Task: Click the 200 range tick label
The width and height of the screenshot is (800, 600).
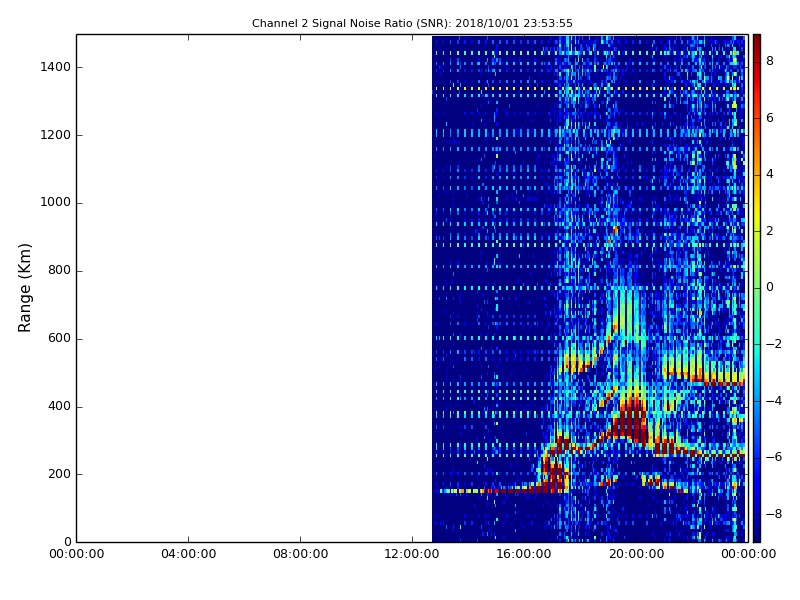Action: (x=59, y=474)
